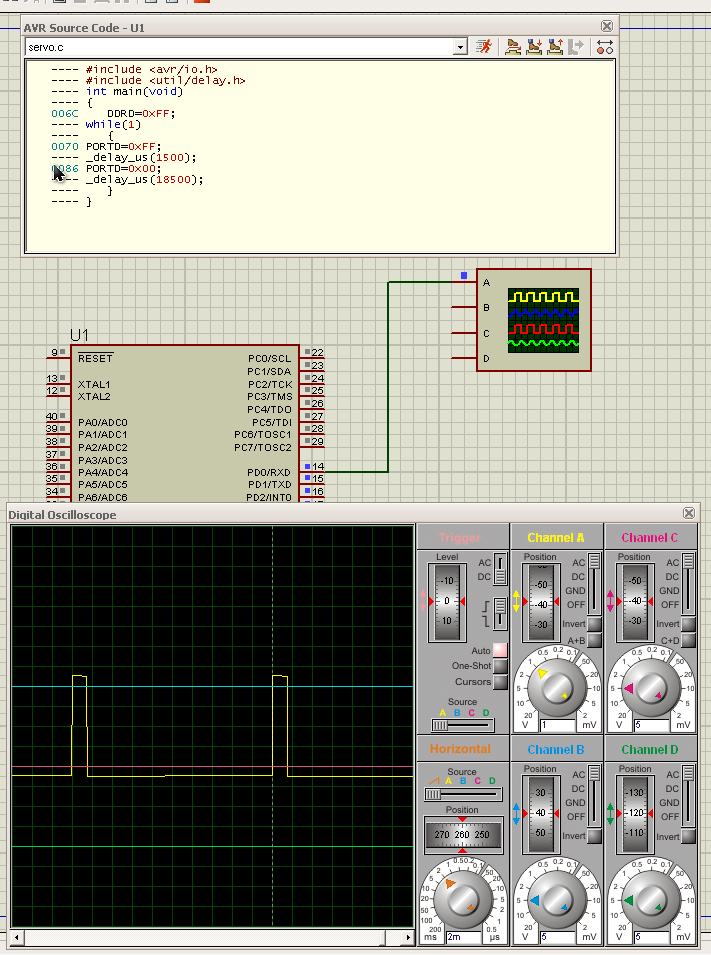The width and height of the screenshot is (711, 955).
Task: Click the Step Into function icon
Action: 534,47
